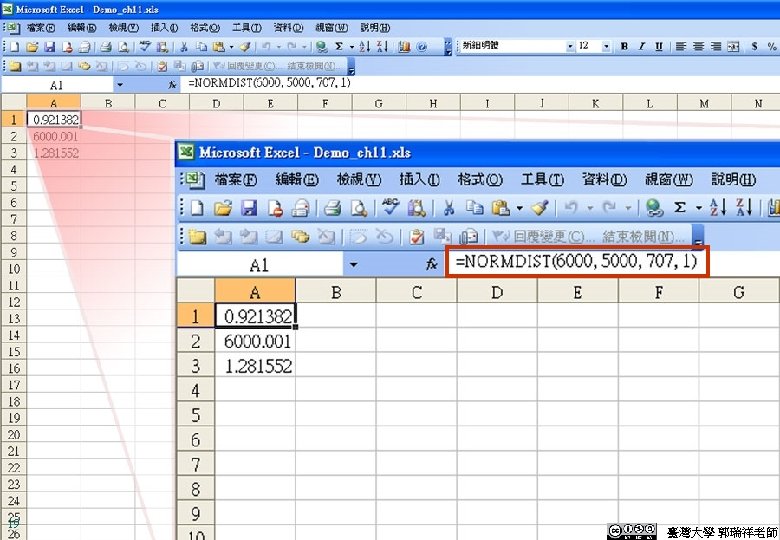Toggle Bold formatting button
The height and width of the screenshot is (540, 780).
[624, 46]
